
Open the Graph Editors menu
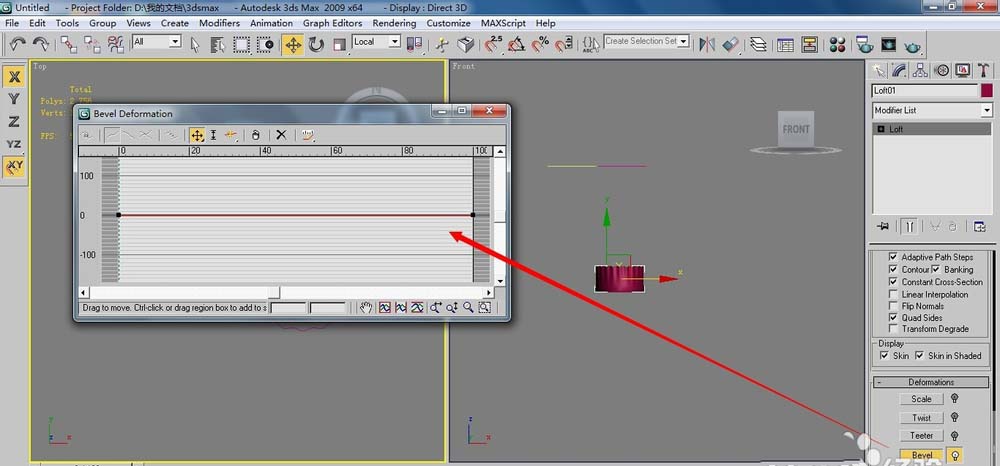(332, 23)
